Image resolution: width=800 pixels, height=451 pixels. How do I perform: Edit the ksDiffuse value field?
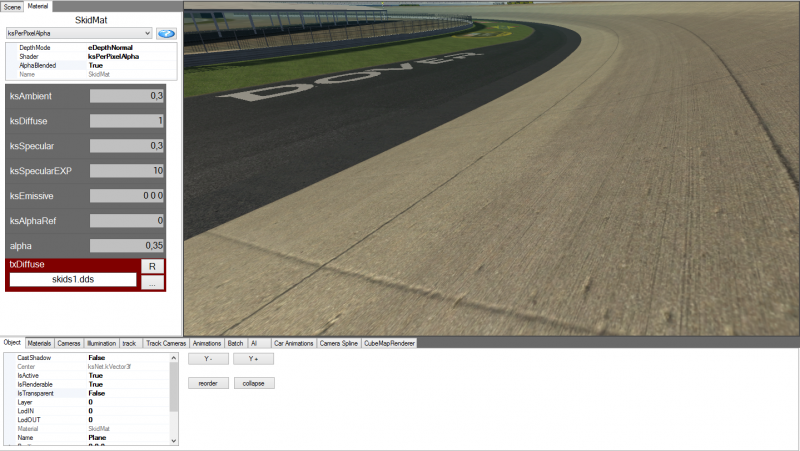point(127,121)
